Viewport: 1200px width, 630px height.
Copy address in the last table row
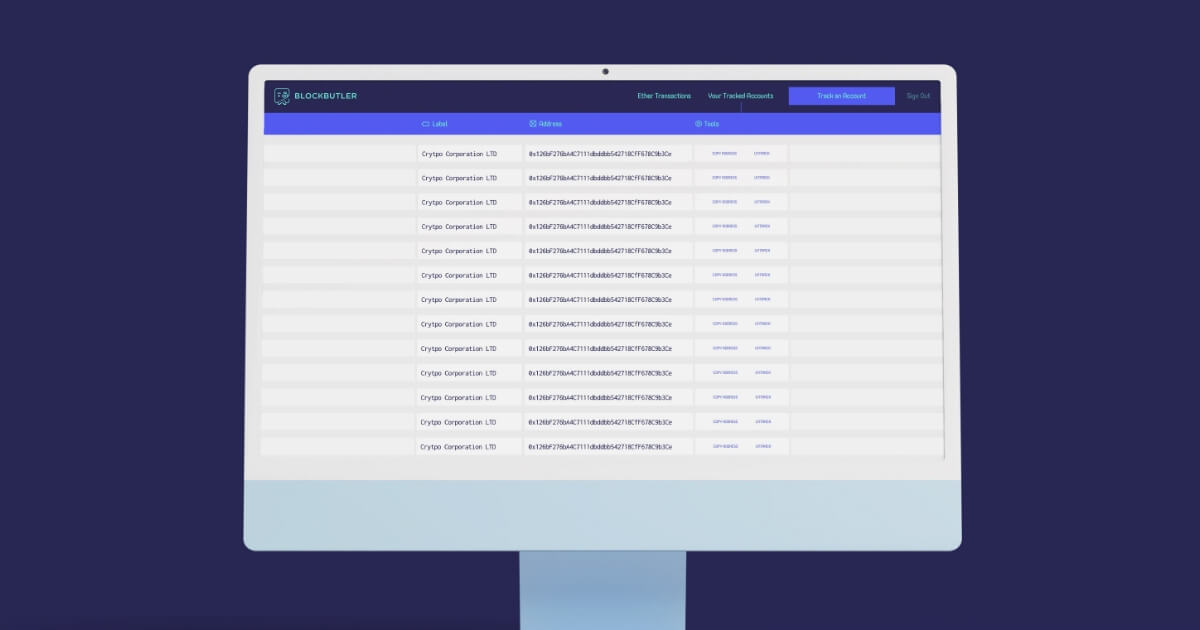tap(725, 447)
